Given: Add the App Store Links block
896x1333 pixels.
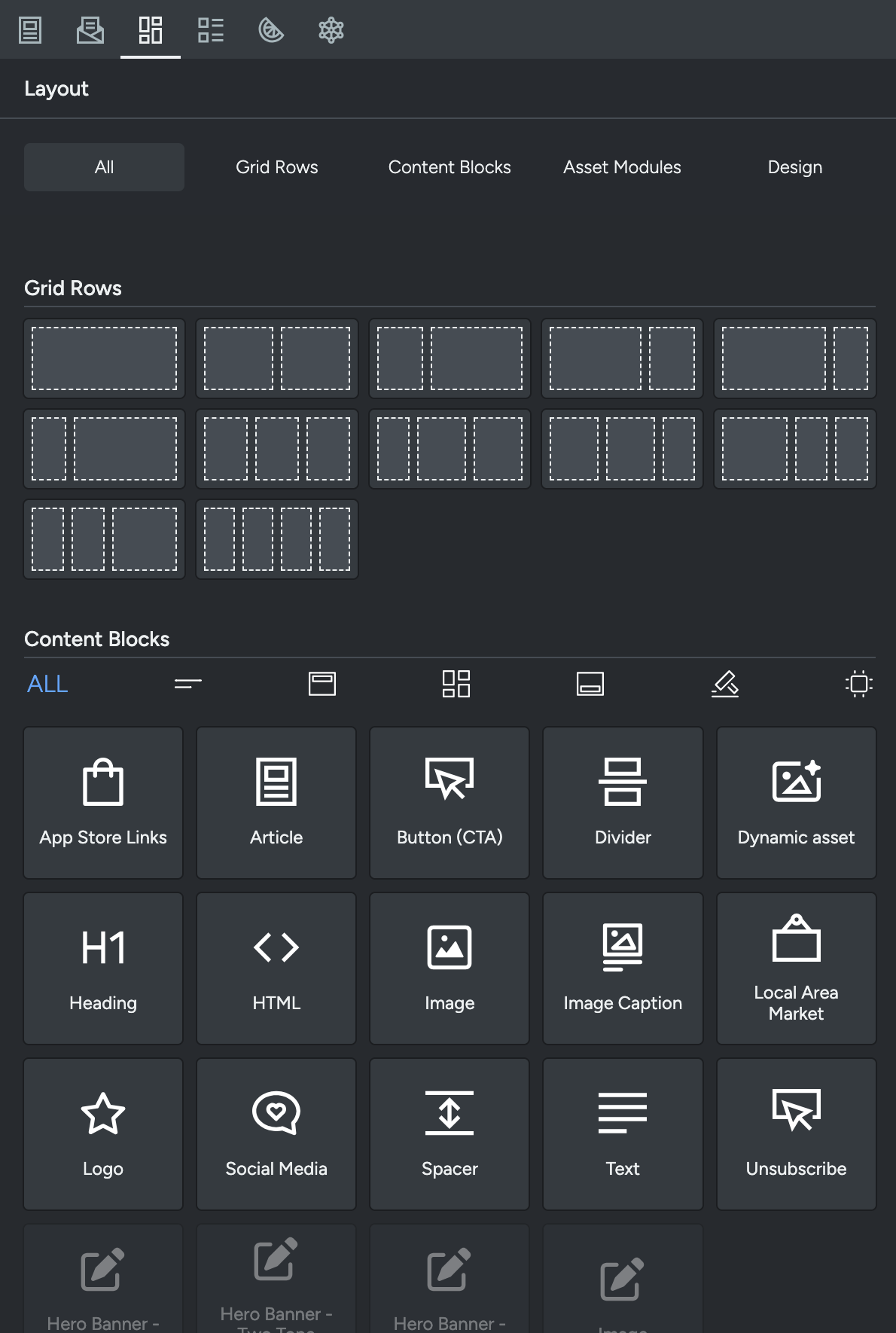Looking at the screenshot, I should [x=103, y=803].
